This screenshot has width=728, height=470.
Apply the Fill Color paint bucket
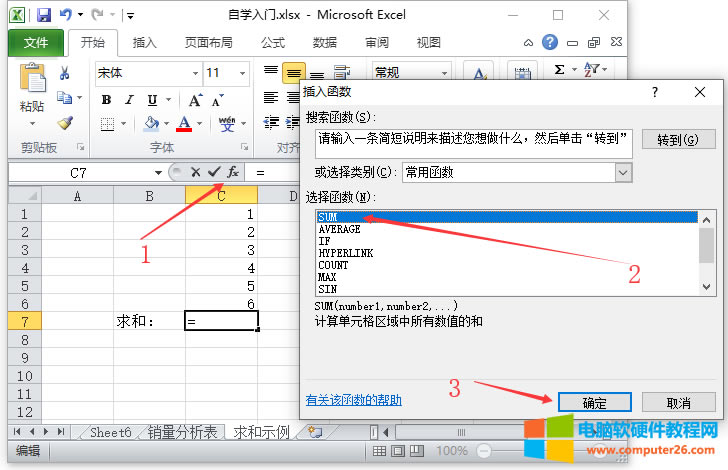[x=151, y=124]
